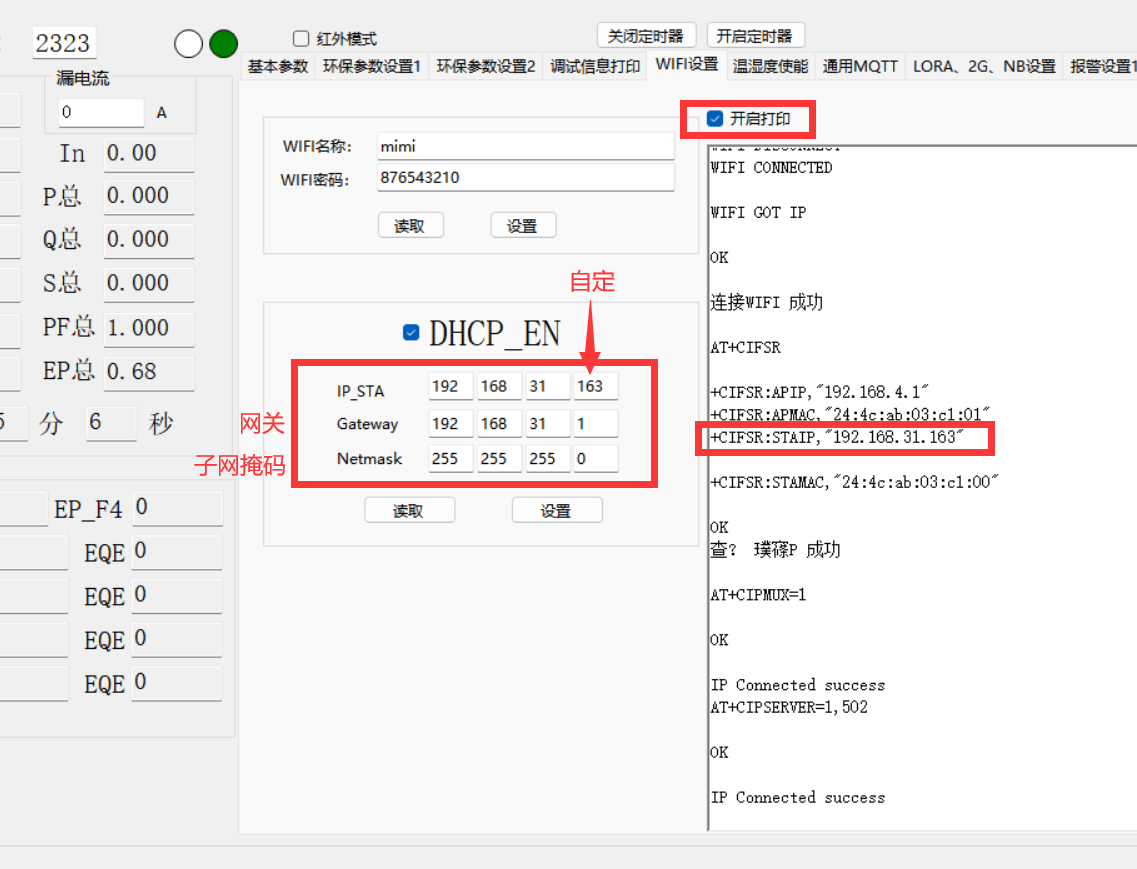Open the 环保参数设置1 tab
1137x869 pixels.
(371, 67)
